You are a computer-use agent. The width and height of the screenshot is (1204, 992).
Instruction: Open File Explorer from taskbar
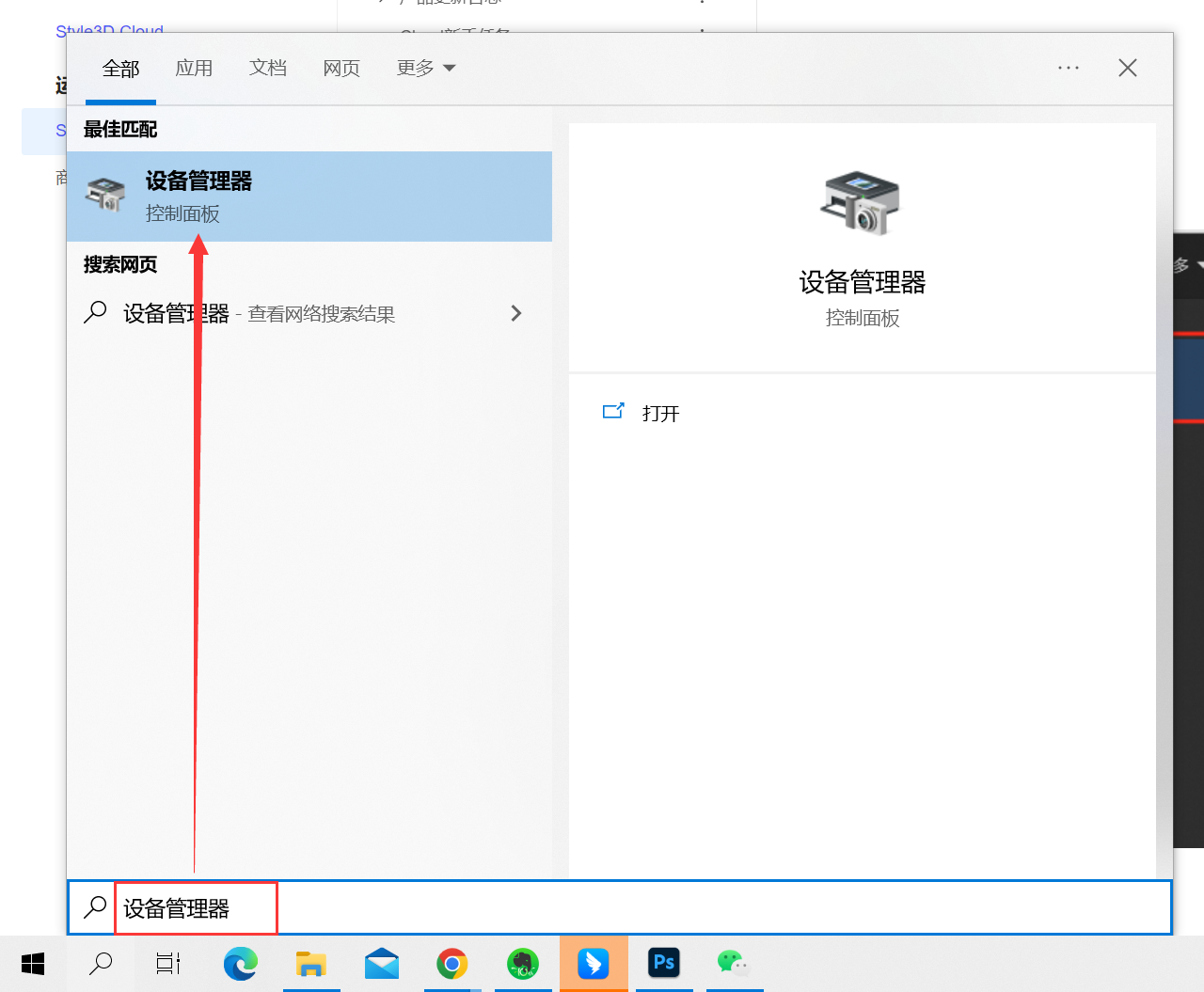310,964
